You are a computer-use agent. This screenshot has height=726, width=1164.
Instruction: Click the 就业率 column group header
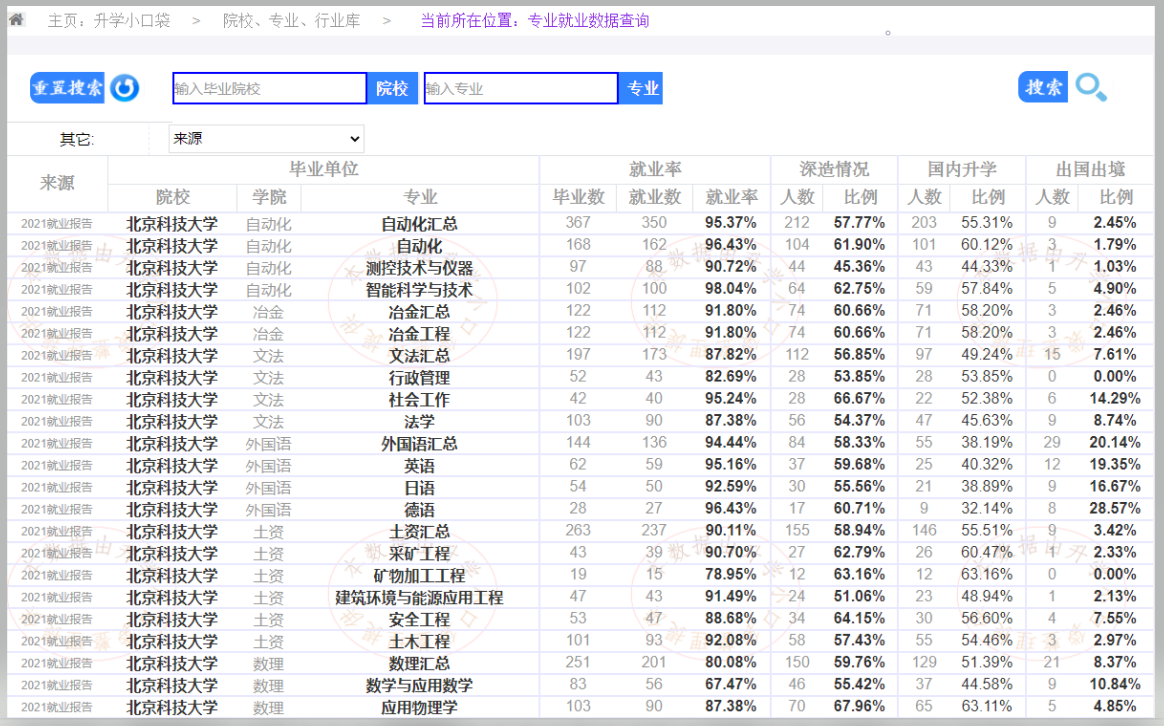point(655,169)
